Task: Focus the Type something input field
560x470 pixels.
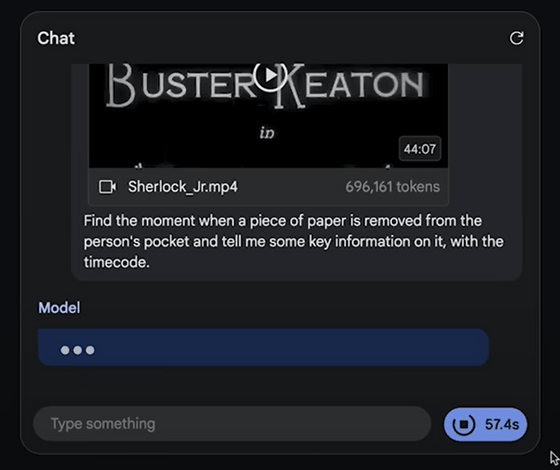Action: [x=232, y=424]
